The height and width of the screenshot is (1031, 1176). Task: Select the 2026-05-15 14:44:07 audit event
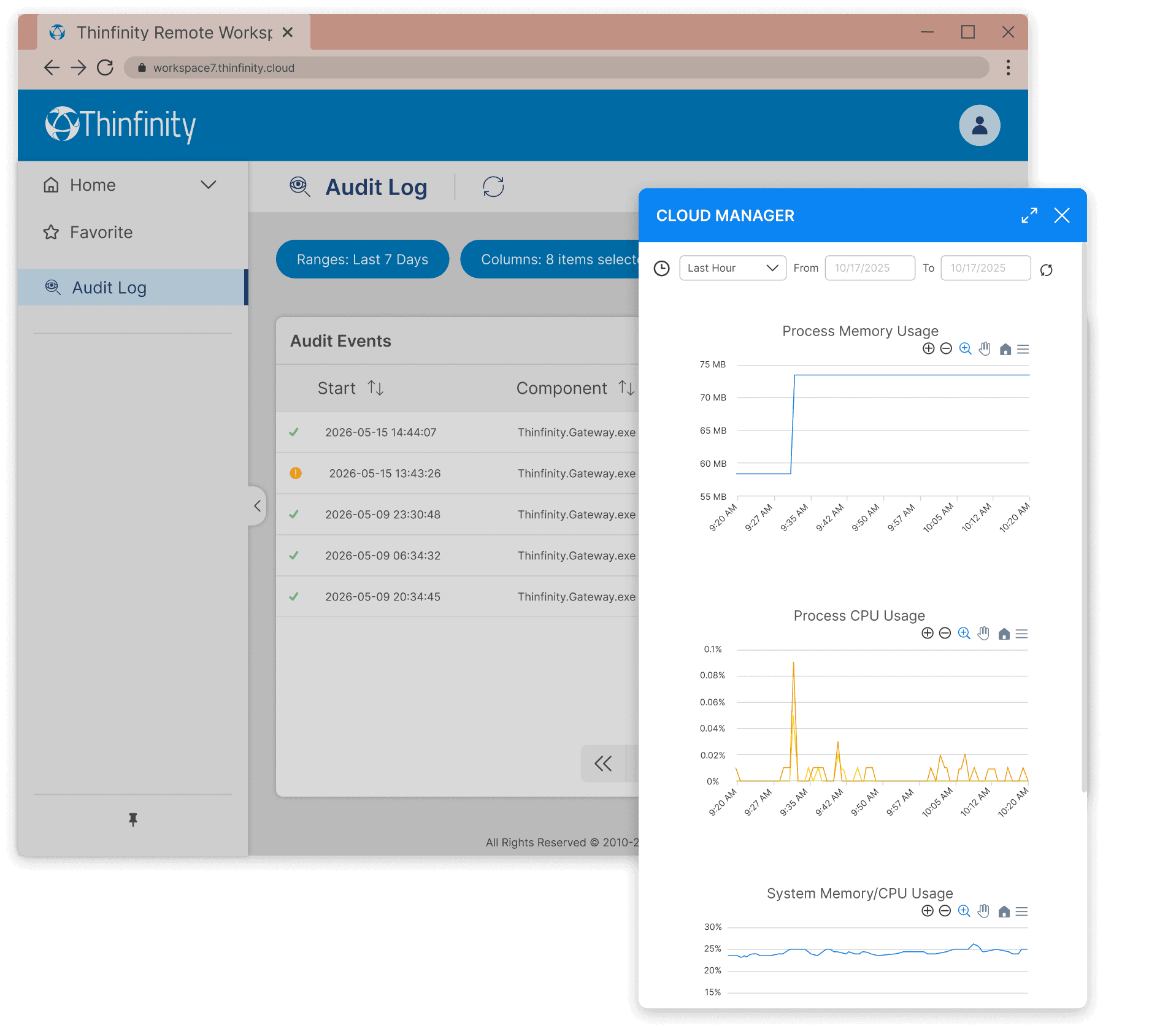pos(457,432)
